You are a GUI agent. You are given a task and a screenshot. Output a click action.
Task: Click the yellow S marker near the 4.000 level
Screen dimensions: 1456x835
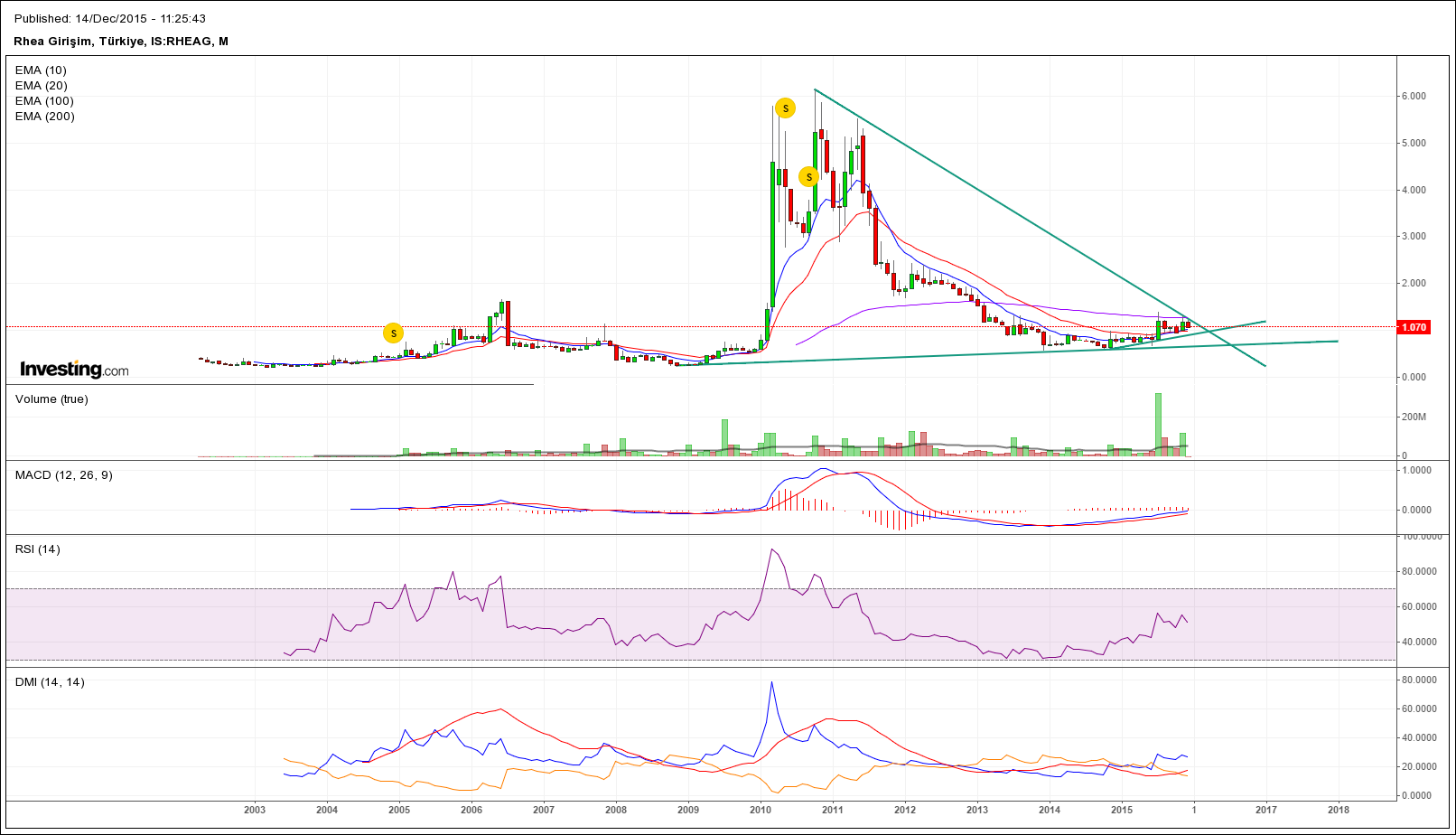coord(809,177)
